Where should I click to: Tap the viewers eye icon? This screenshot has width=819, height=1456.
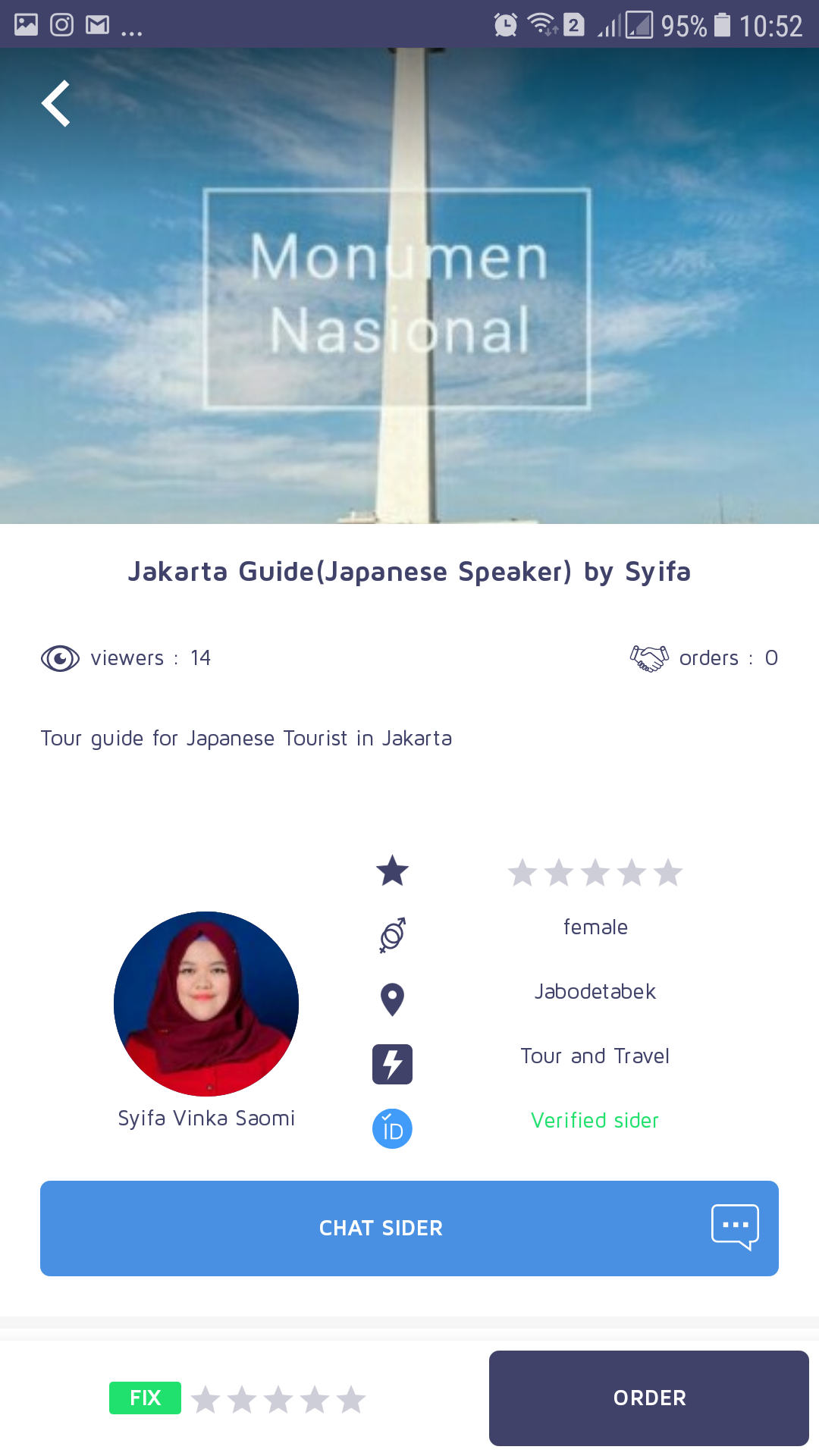pyautogui.click(x=60, y=658)
